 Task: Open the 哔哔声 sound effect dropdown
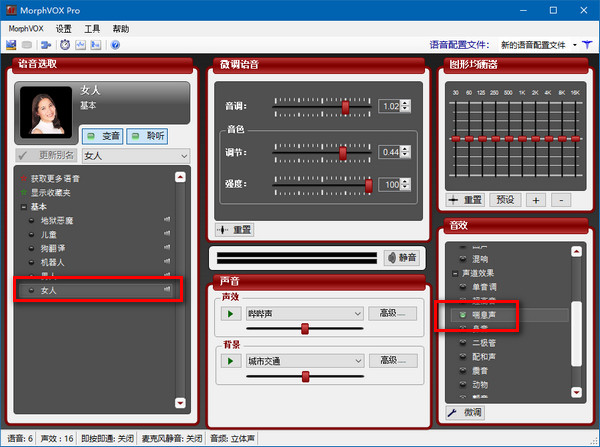pos(305,314)
